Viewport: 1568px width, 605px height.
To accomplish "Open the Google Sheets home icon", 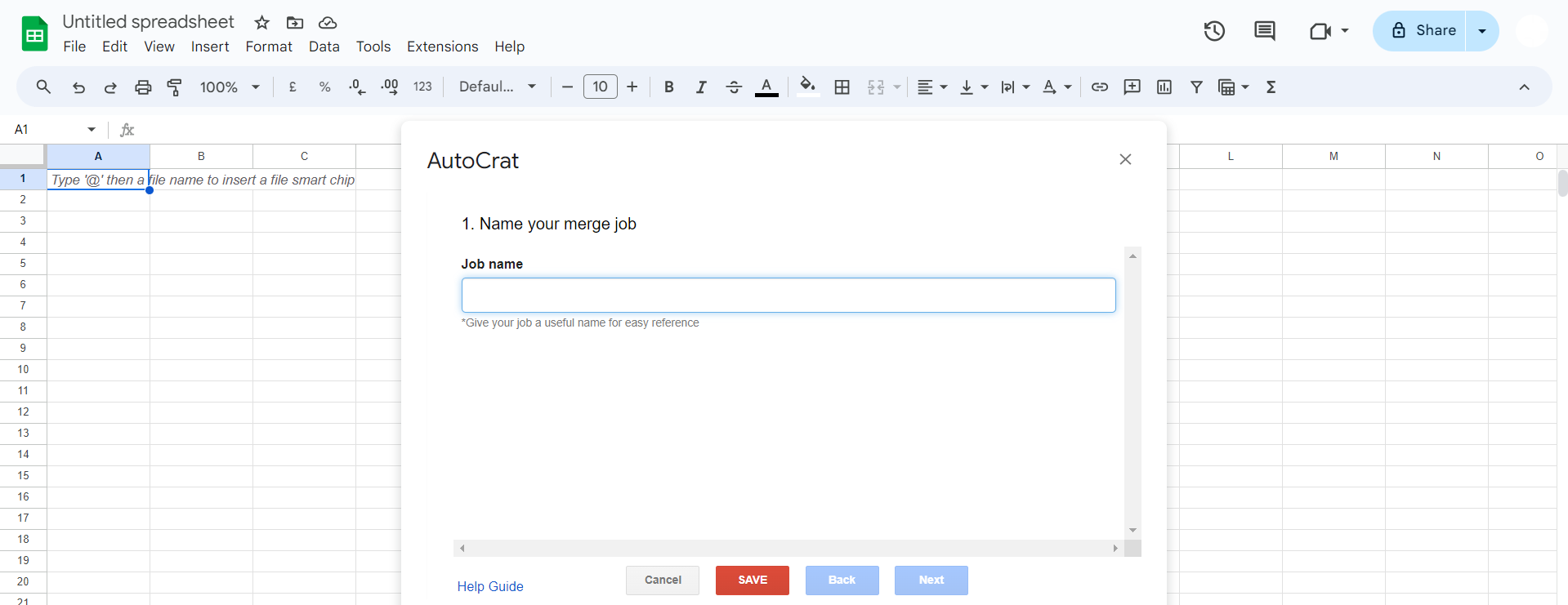I will pyautogui.click(x=34, y=34).
